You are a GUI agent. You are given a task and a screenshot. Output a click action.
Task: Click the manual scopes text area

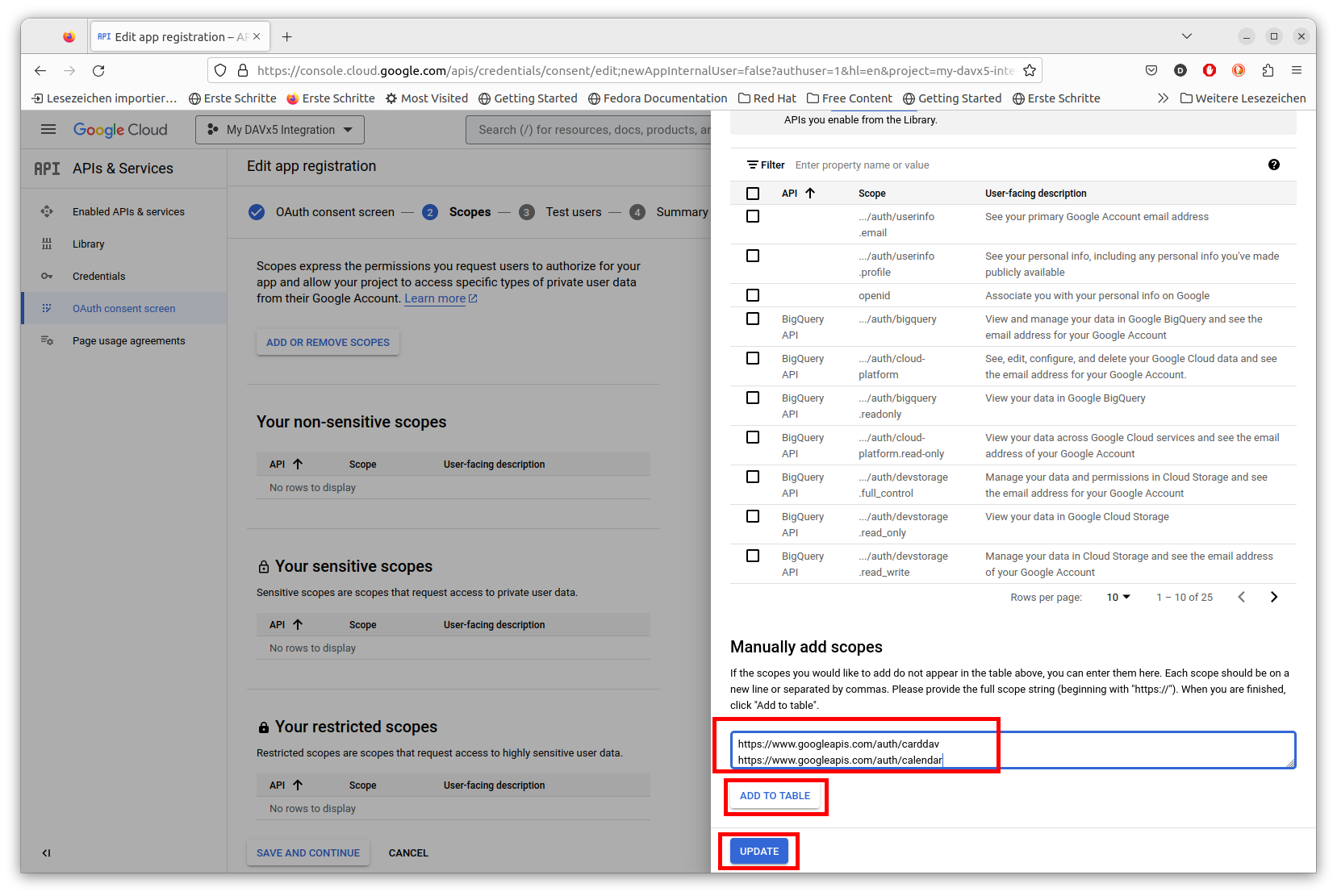coord(1013,751)
